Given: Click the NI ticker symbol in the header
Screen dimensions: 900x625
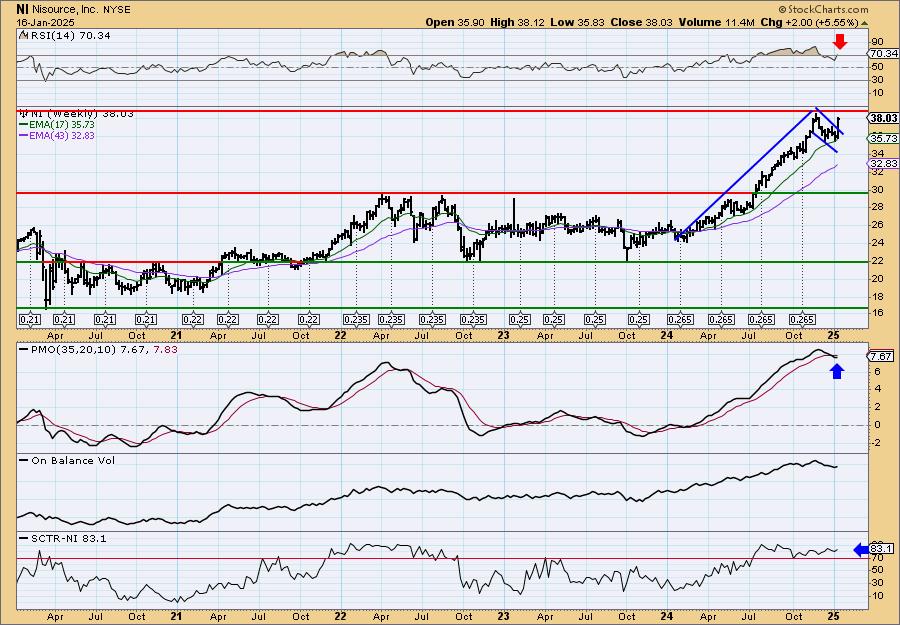Looking at the screenshot, I should (x=22, y=9).
